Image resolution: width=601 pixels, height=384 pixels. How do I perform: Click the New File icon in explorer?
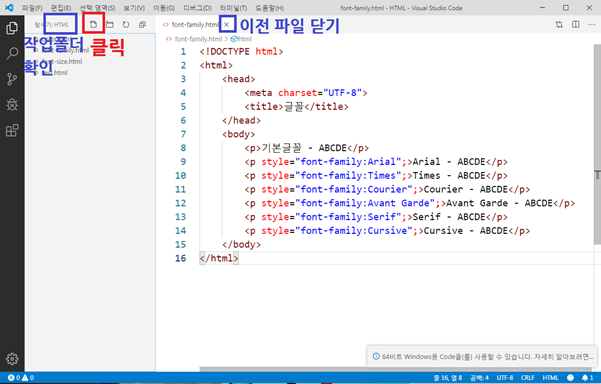94,25
